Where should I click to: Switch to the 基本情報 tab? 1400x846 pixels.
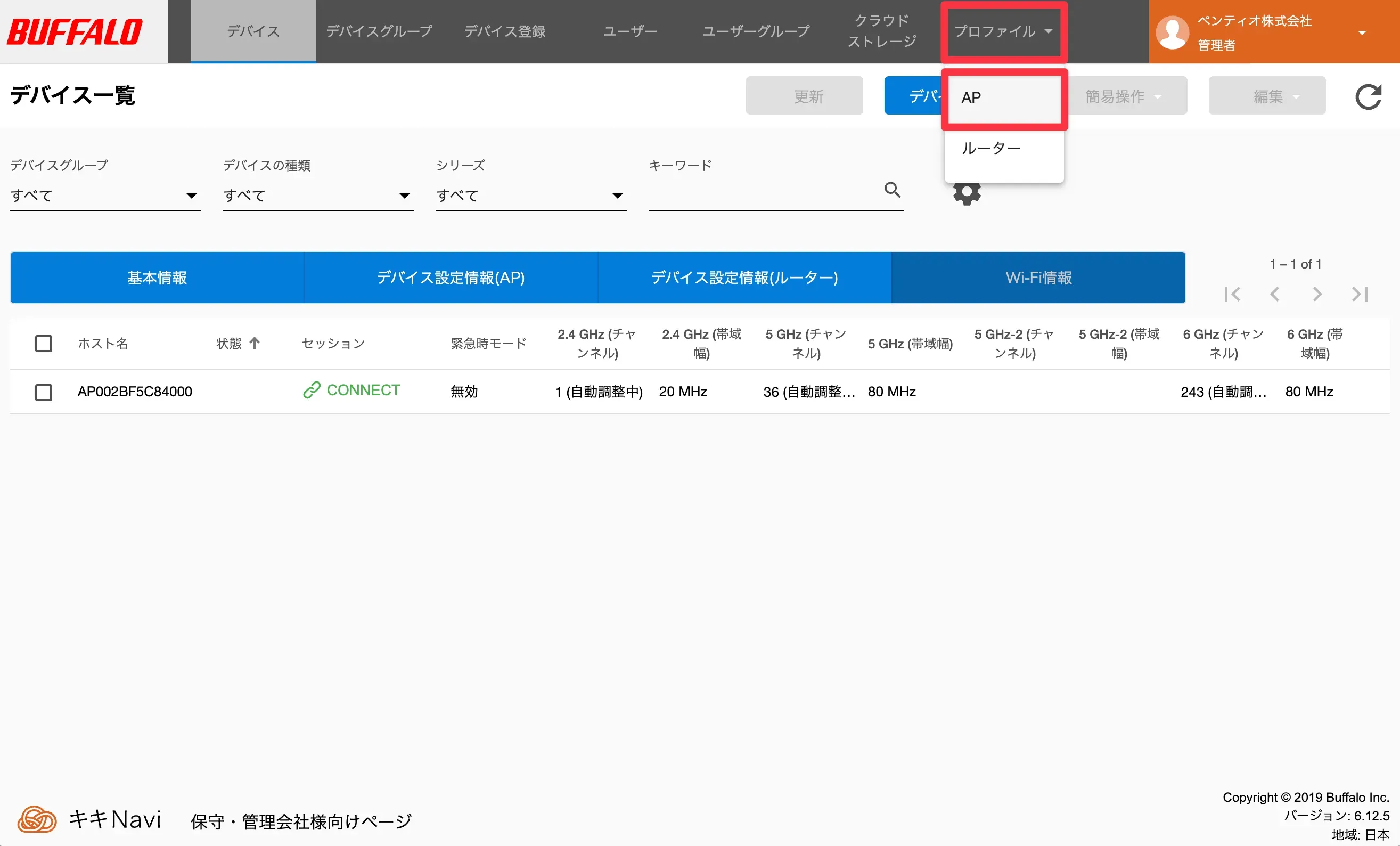pos(157,278)
